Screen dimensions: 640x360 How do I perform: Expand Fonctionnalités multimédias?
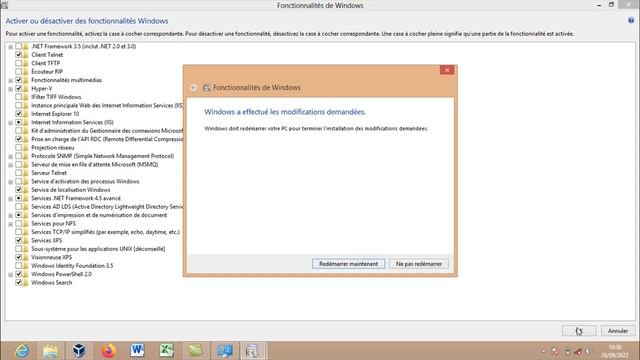coord(11,80)
